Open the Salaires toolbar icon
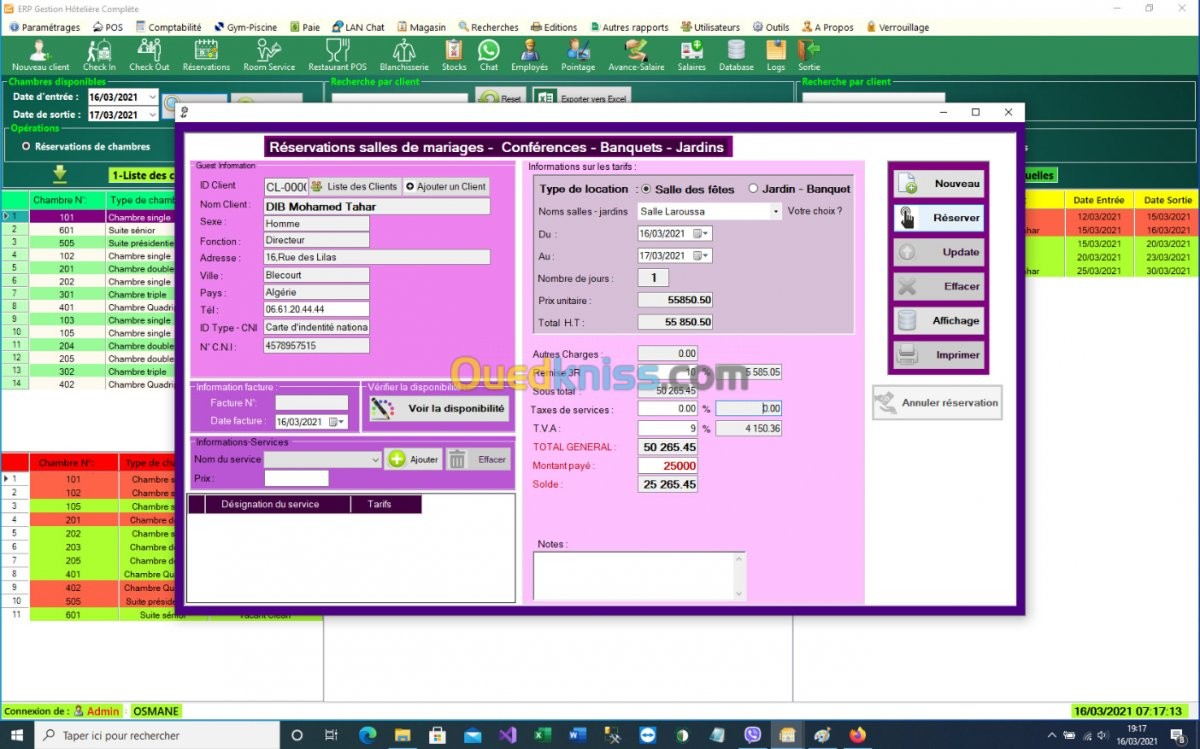The height and width of the screenshot is (749, 1200). pyautogui.click(x=691, y=55)
